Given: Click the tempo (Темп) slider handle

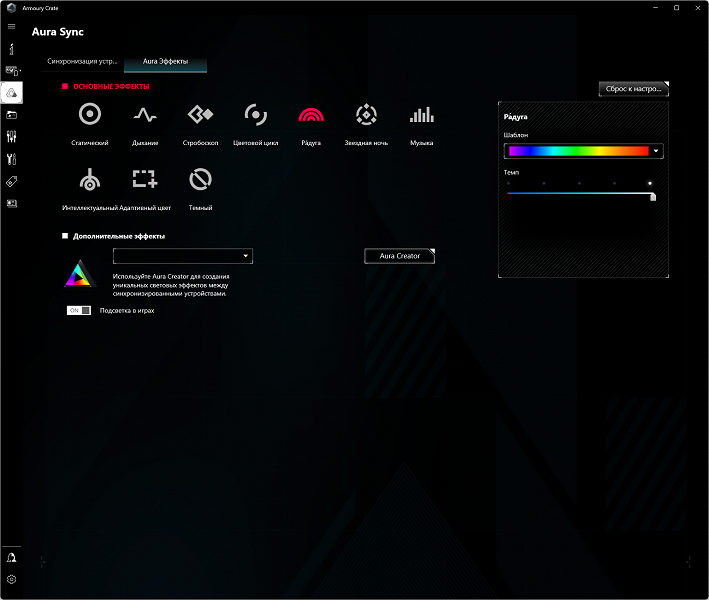Looking at the screenshot, I should [x=652, y=197].
